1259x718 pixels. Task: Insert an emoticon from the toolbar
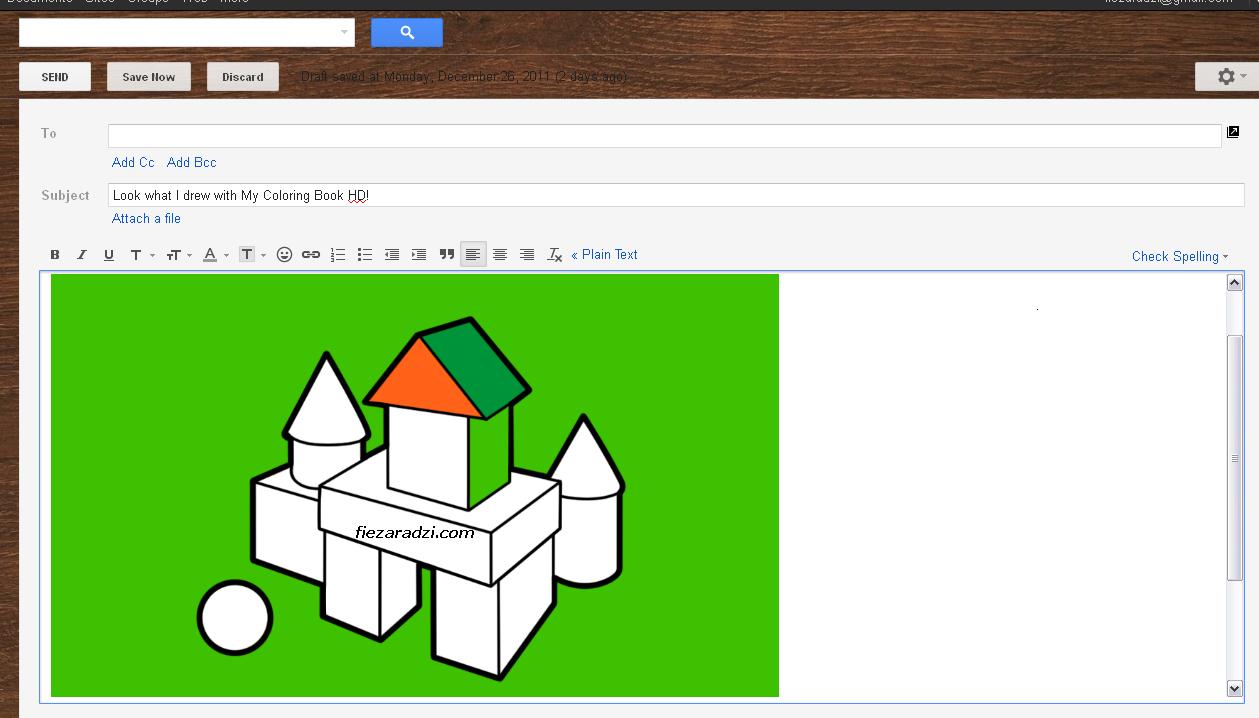click(284, 255)
